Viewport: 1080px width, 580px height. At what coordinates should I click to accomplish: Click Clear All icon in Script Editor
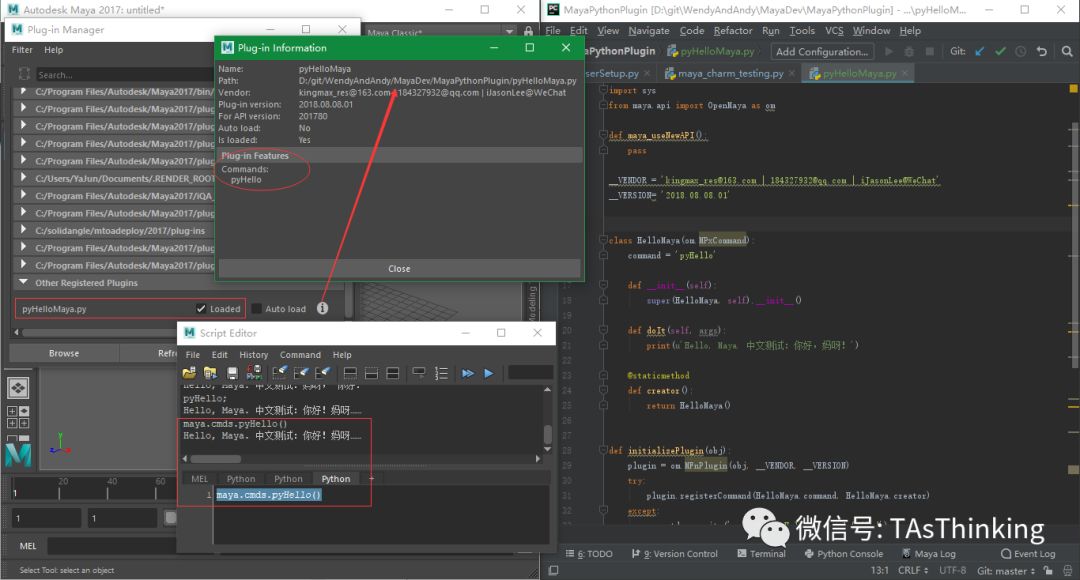[x=322, y=373]
